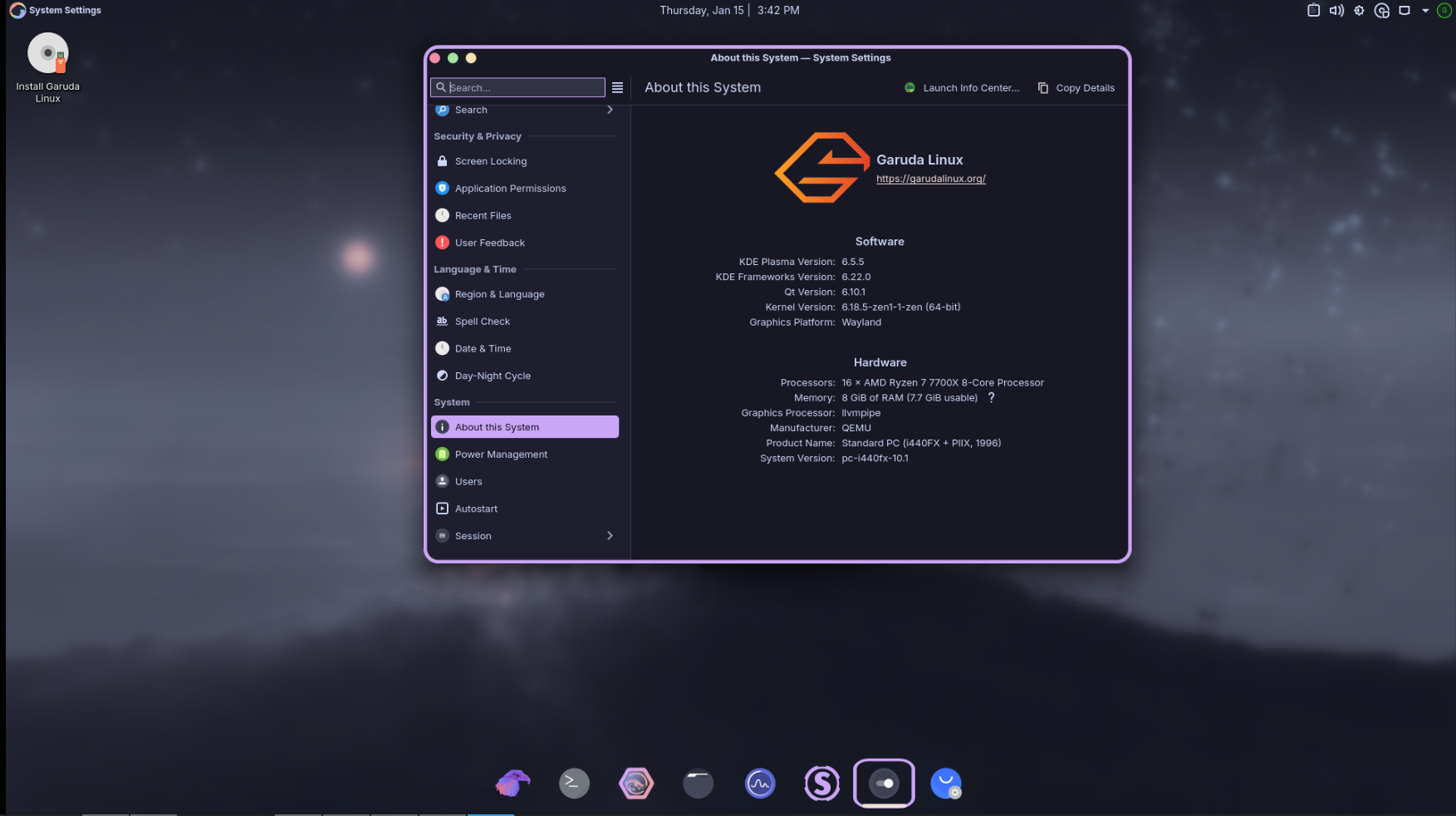
Task: Click the Launch Info Center button
Action: tap(962, 87)
